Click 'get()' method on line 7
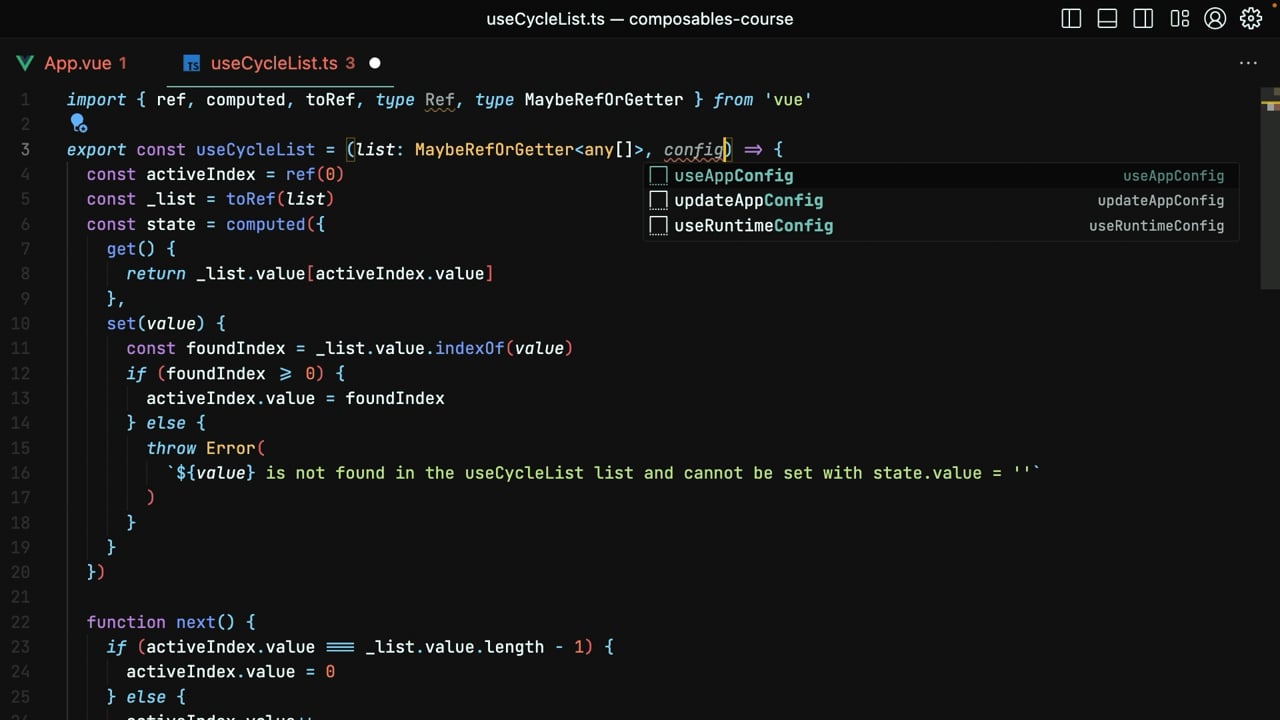 (x=131, y=249)
